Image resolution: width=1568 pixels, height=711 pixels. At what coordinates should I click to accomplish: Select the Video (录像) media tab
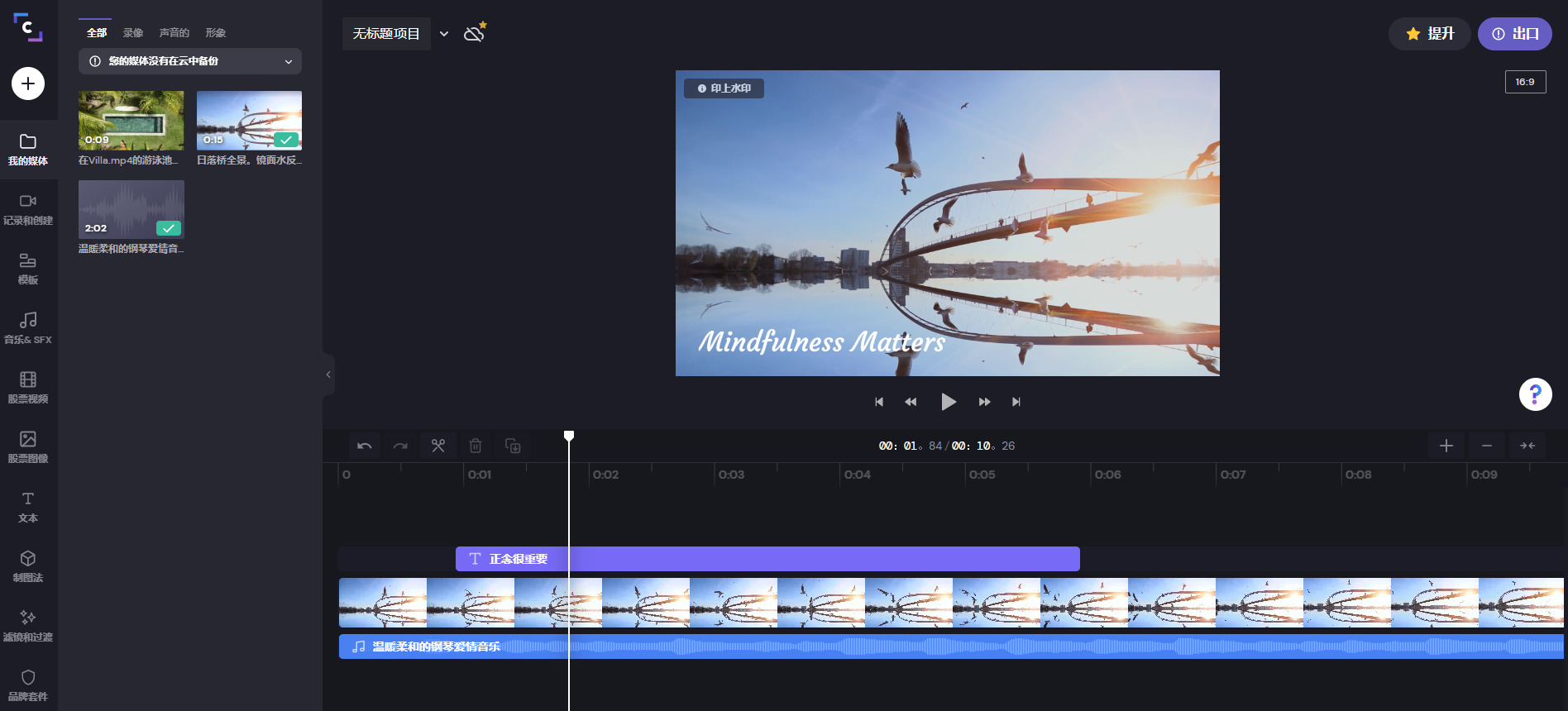point(133,33)
